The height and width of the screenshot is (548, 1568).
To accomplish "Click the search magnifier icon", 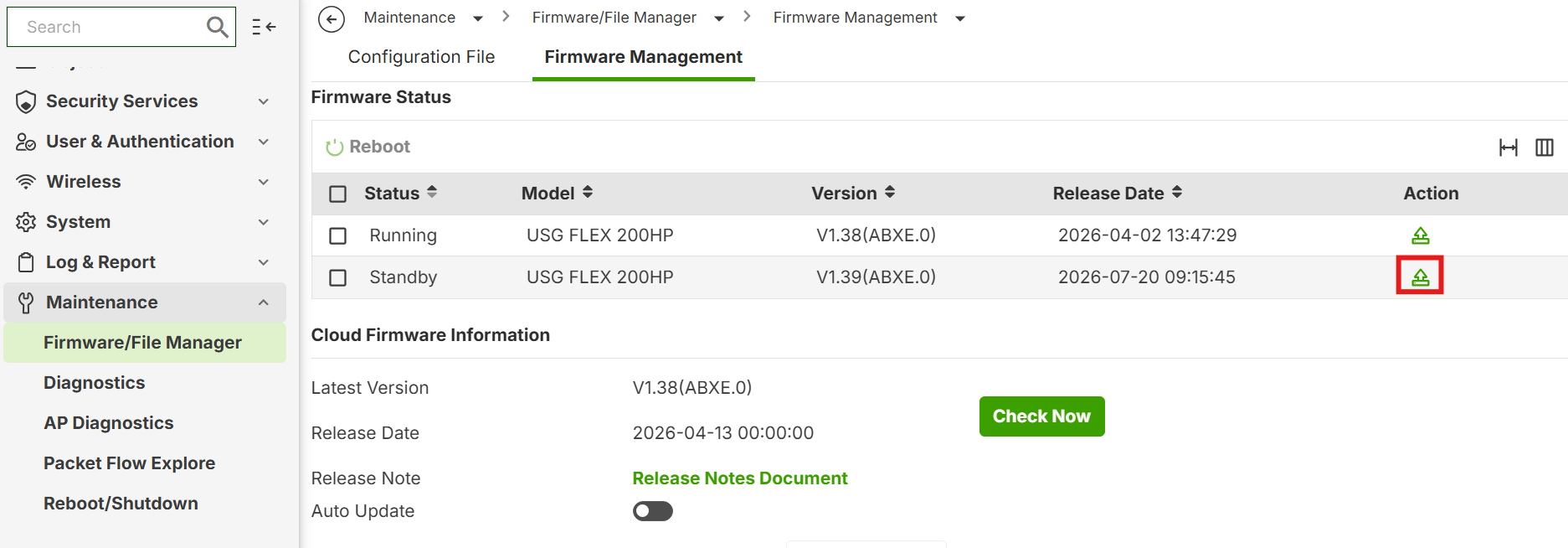I will (217, 27).
